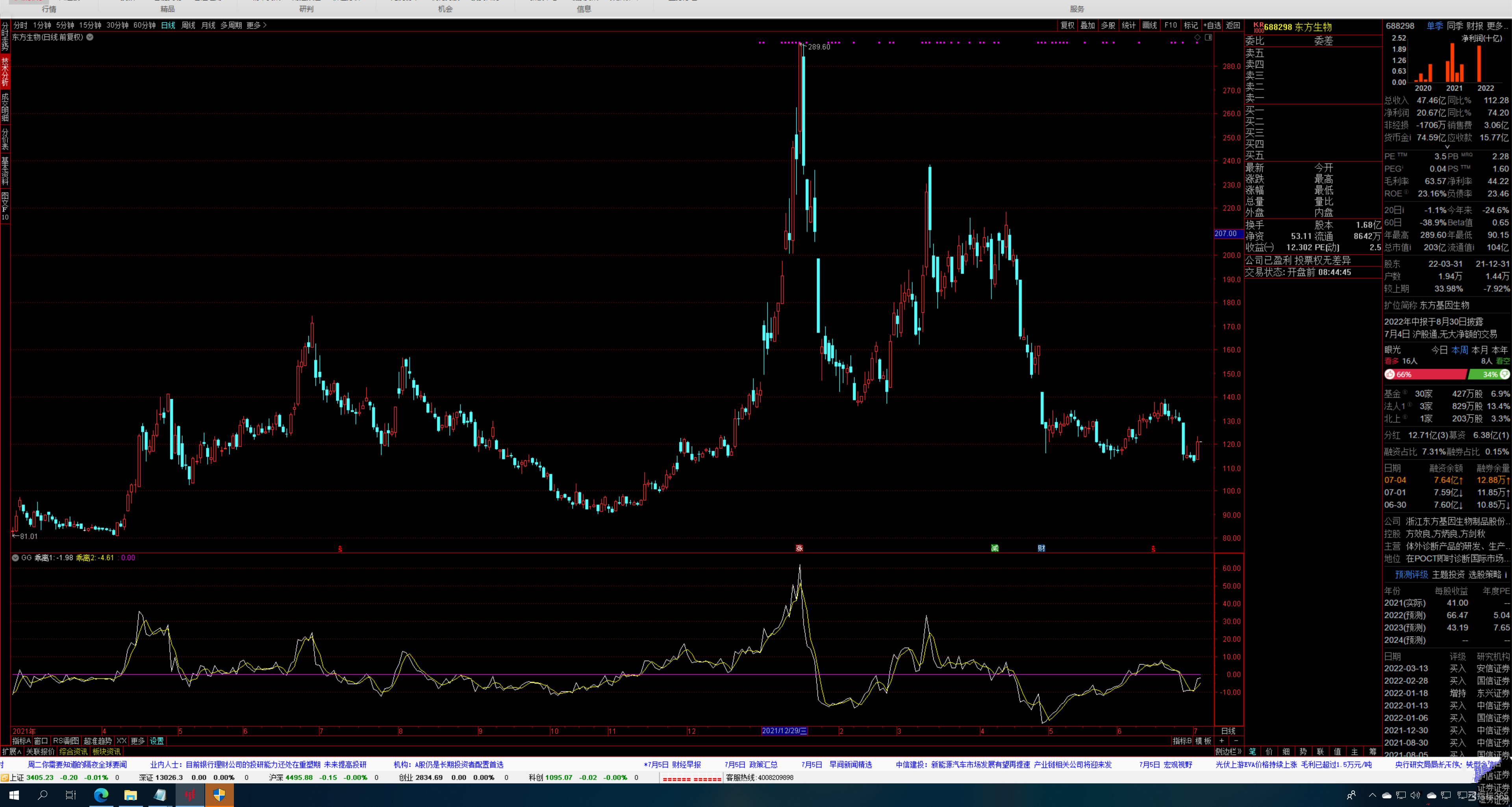
Task: Open the 设置 indicator settings
Action: point(157,741)
